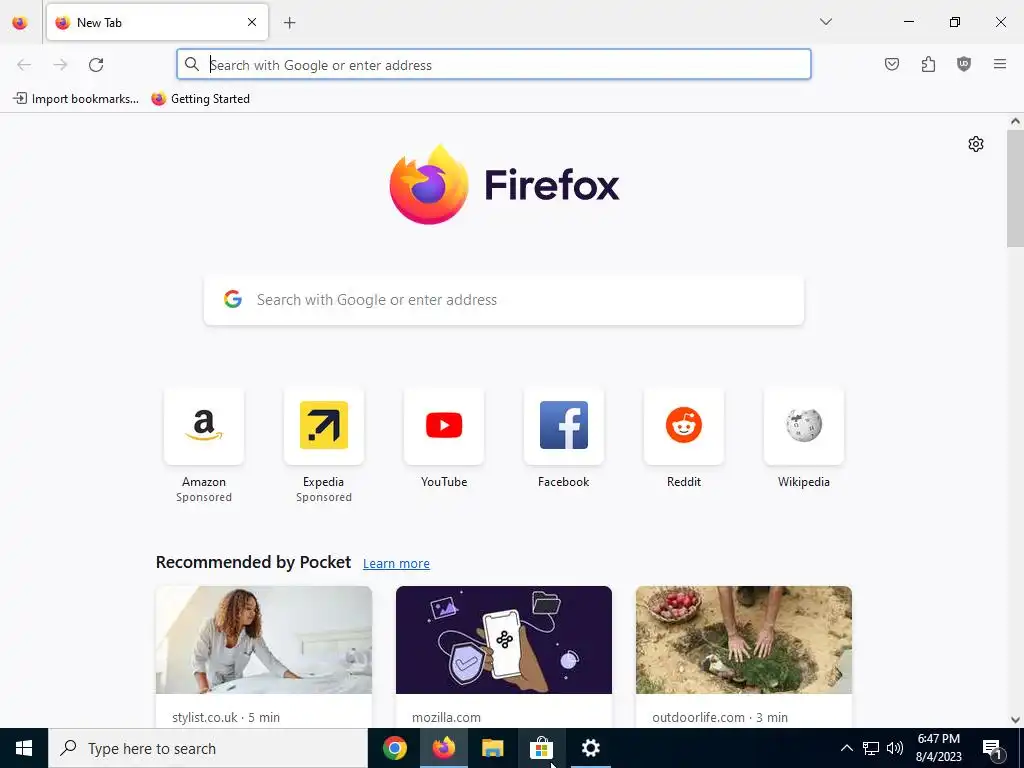The height and width of the screenshot is (768, 1024).
Task: Save to Pocket icon in toolbar
Action: tap(892, 64)
